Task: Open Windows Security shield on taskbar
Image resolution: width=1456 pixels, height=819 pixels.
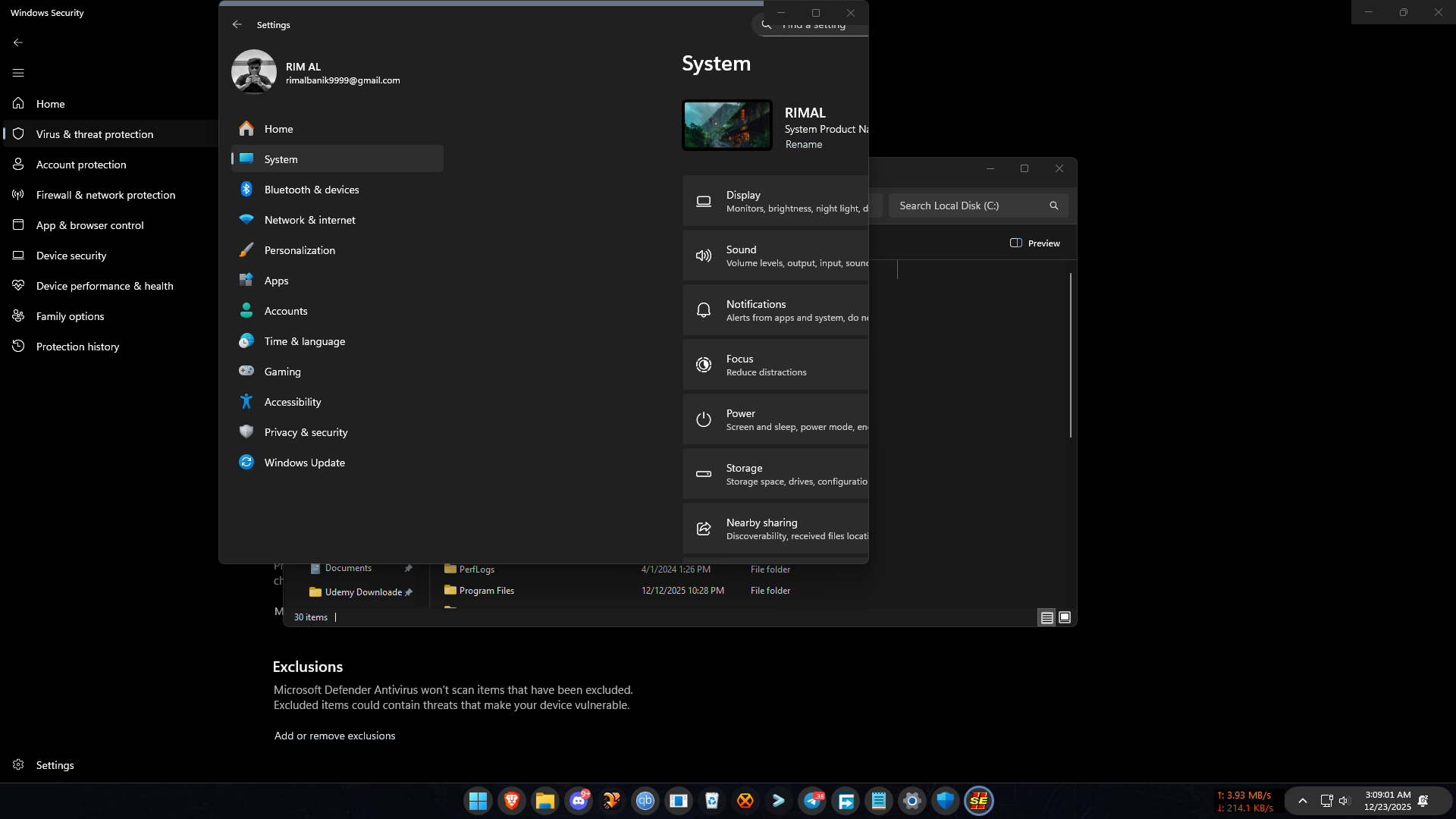Action: tap(946, 801)
